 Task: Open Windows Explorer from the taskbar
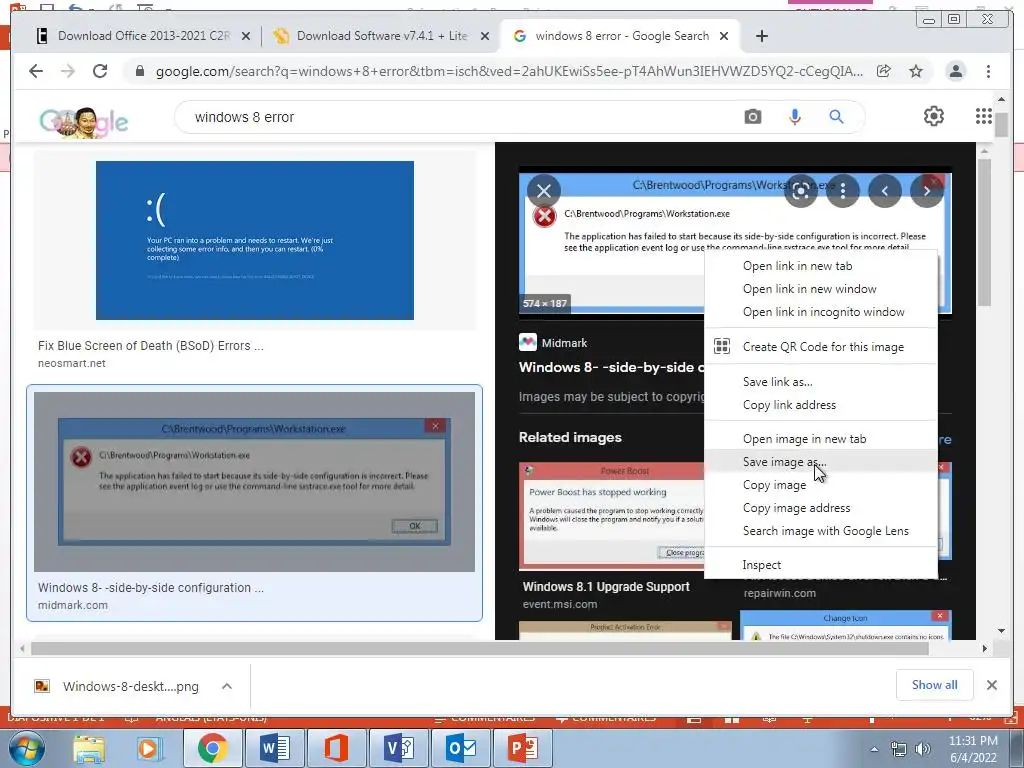[89, 748]
